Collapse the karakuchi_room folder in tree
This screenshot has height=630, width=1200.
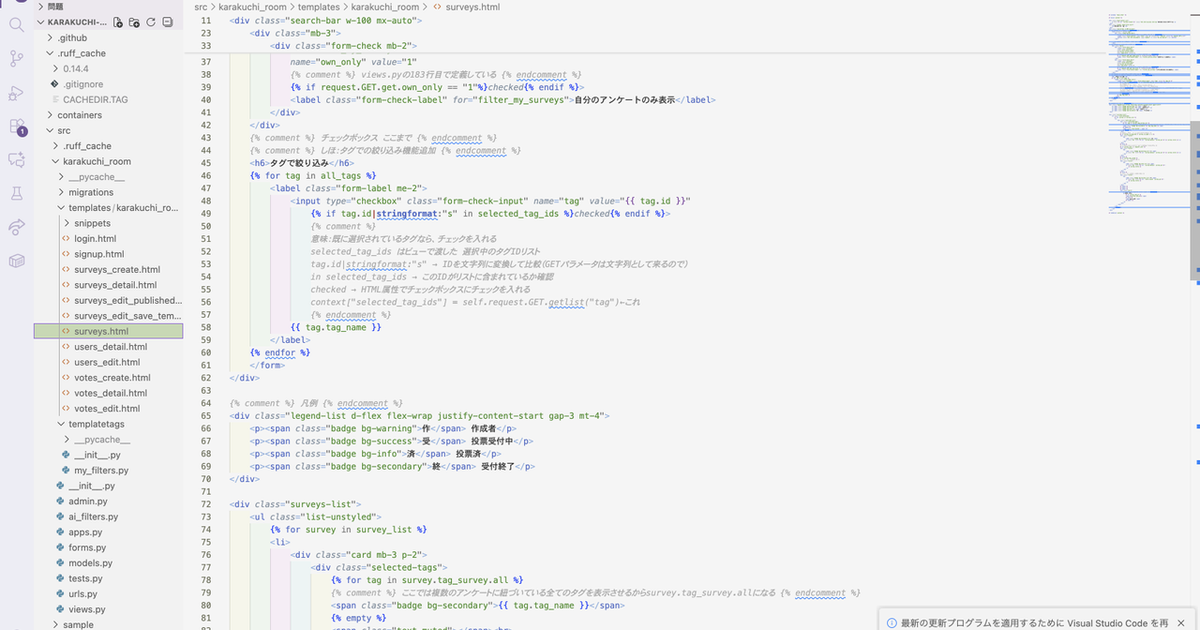point(56,161)
